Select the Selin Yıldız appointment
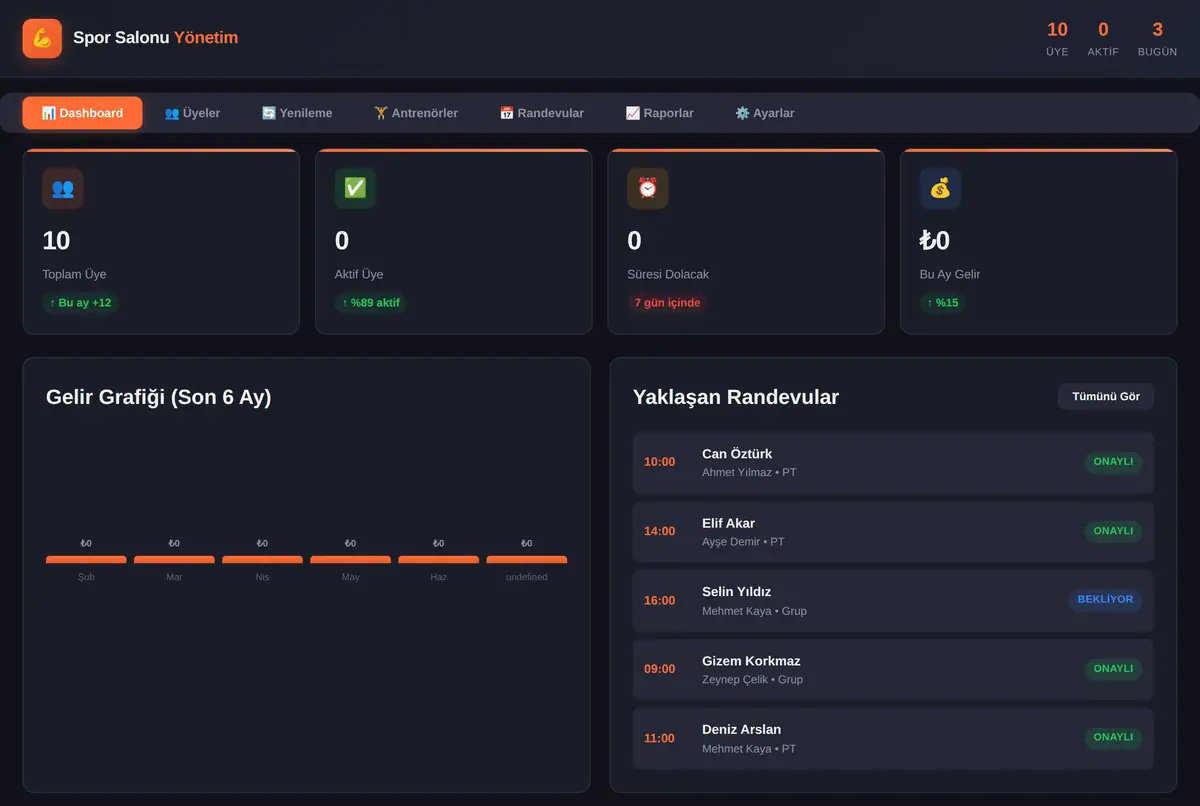Viewport: 1200px width, 806px height. tap(893, 600)
